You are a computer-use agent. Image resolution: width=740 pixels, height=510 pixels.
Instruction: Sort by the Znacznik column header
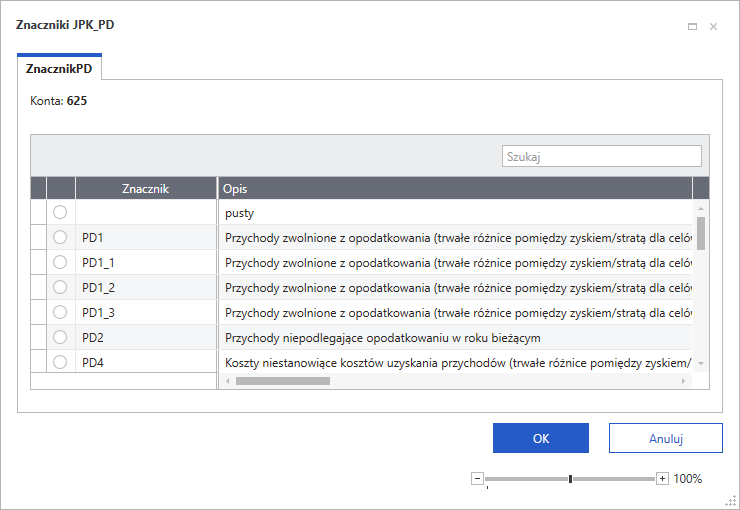(145, 188)
